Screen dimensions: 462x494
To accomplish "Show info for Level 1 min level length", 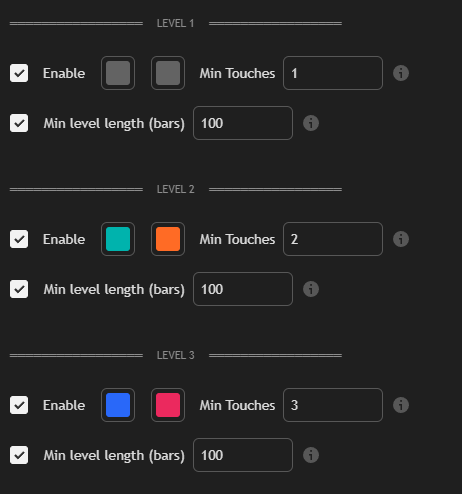I will (x=311, y=123).
